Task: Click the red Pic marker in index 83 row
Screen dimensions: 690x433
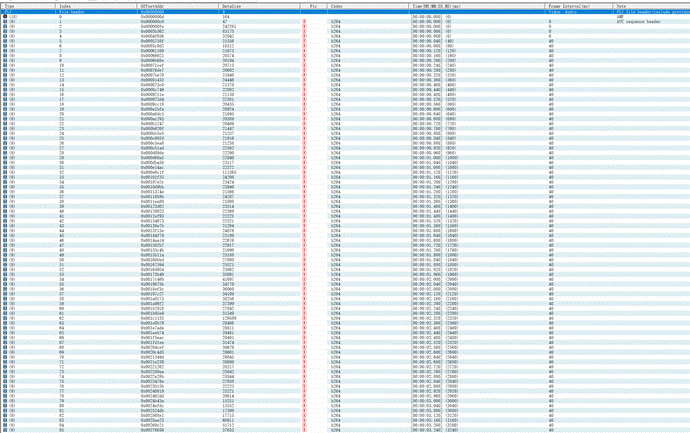Action: 305,420
